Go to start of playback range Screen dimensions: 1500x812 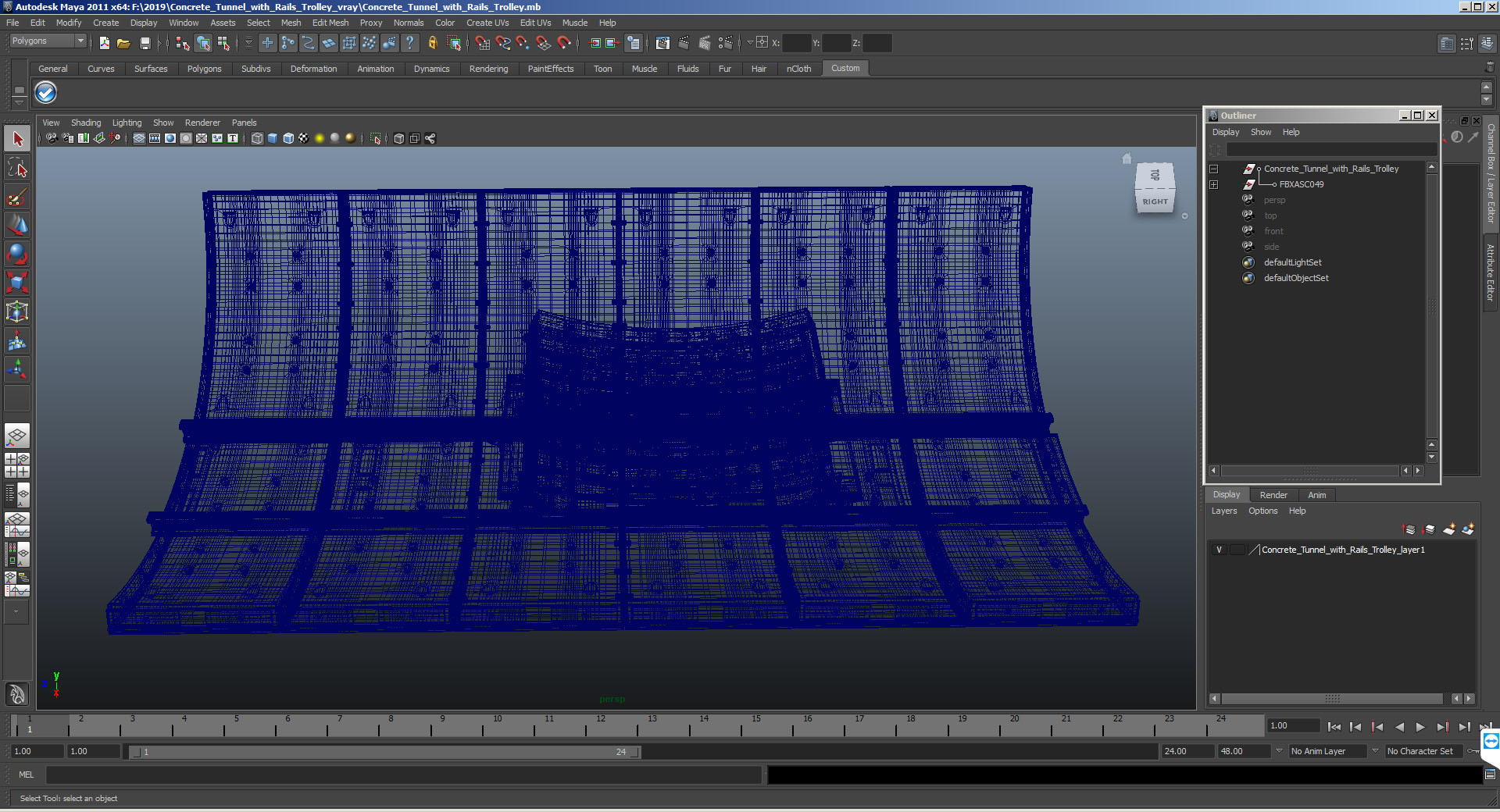tap(1334, 727)
